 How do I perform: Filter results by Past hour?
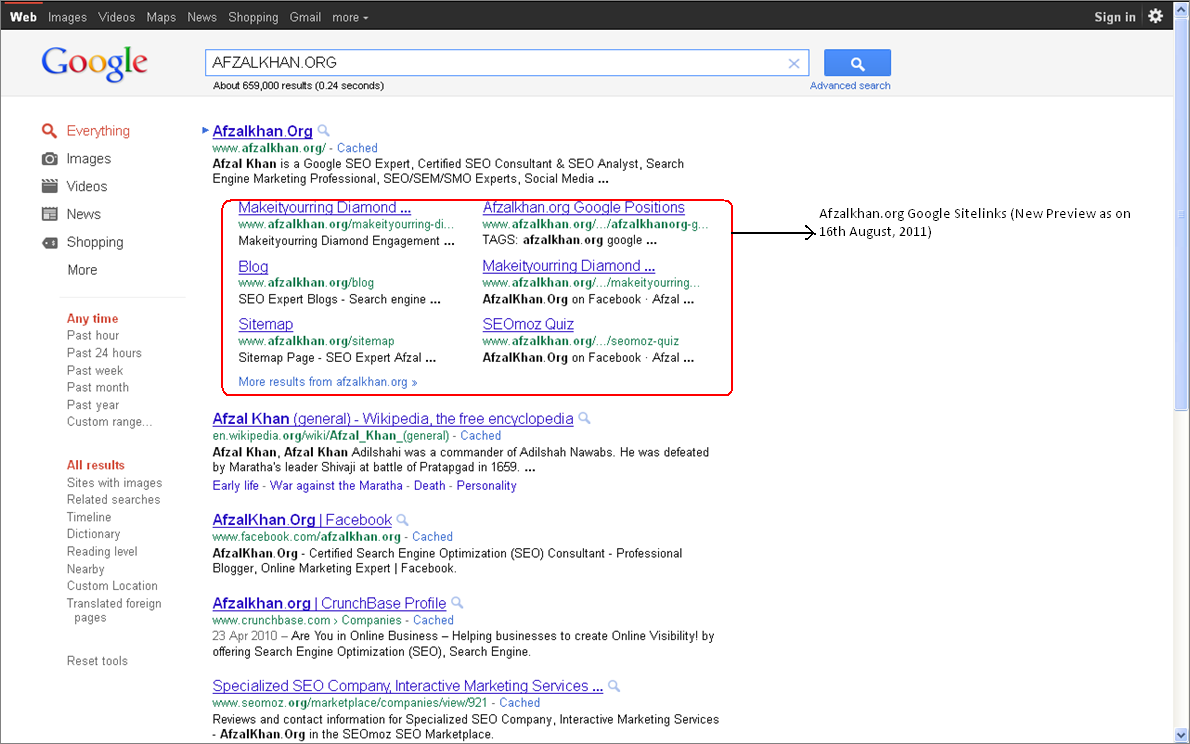click(93, 336)
